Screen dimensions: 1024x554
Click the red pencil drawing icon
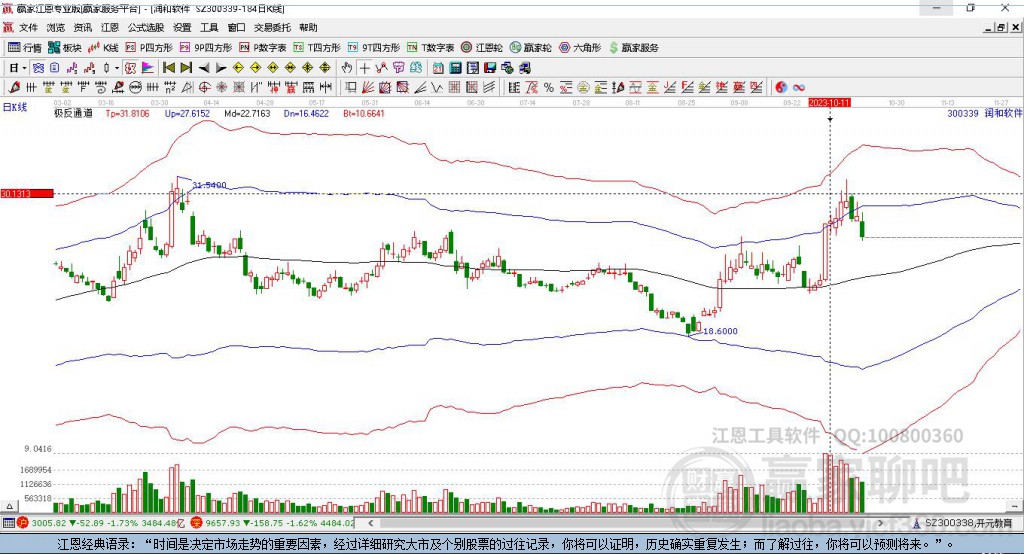pyautogui.click(x=14, y=88)
